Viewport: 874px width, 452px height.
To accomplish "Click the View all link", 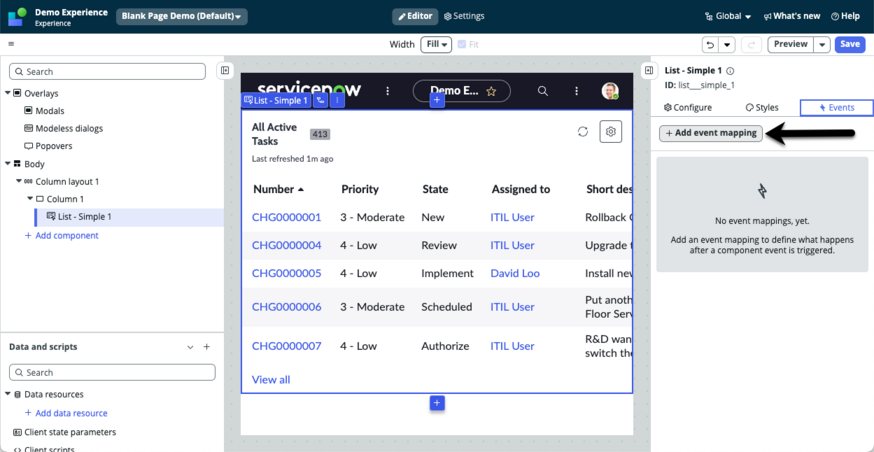I will pyautogui.click(x=271, y=380).
